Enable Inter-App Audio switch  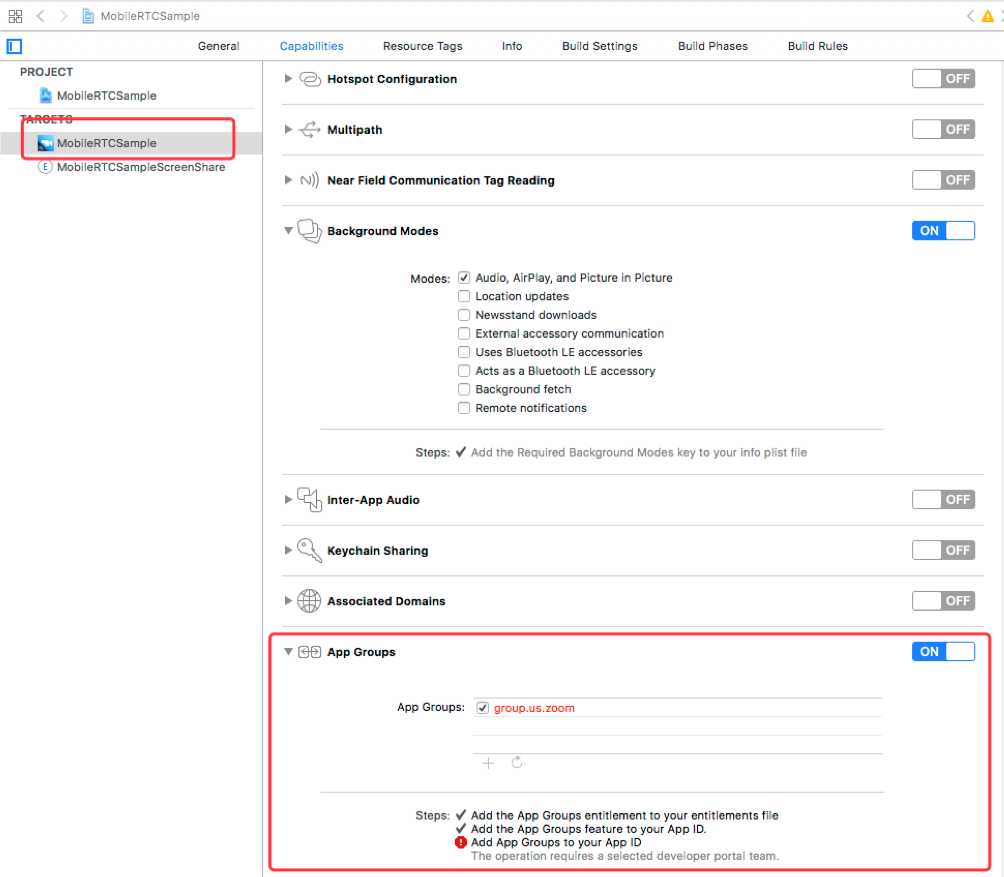coord(943,499)
